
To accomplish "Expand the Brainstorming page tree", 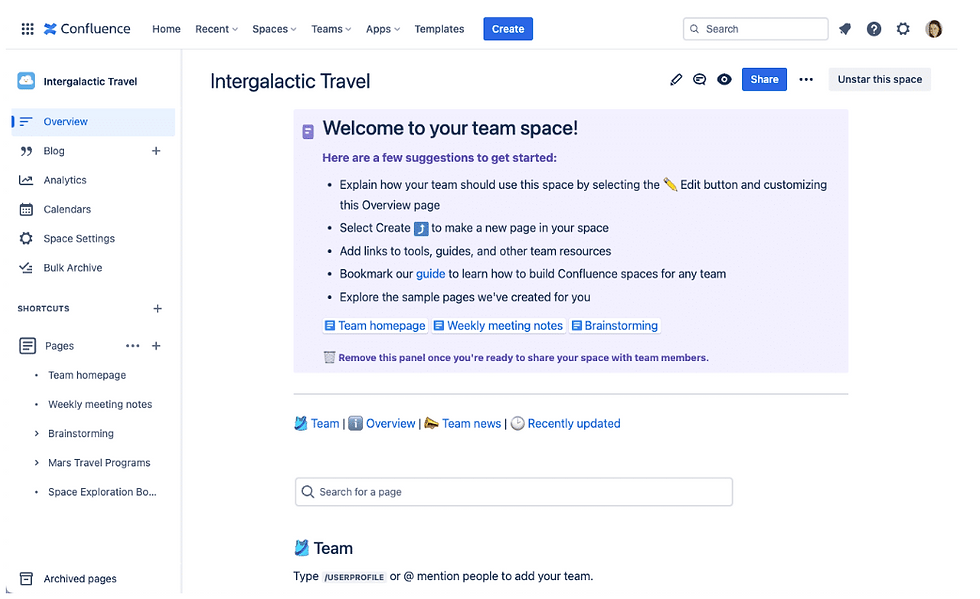I will [36, 433].
